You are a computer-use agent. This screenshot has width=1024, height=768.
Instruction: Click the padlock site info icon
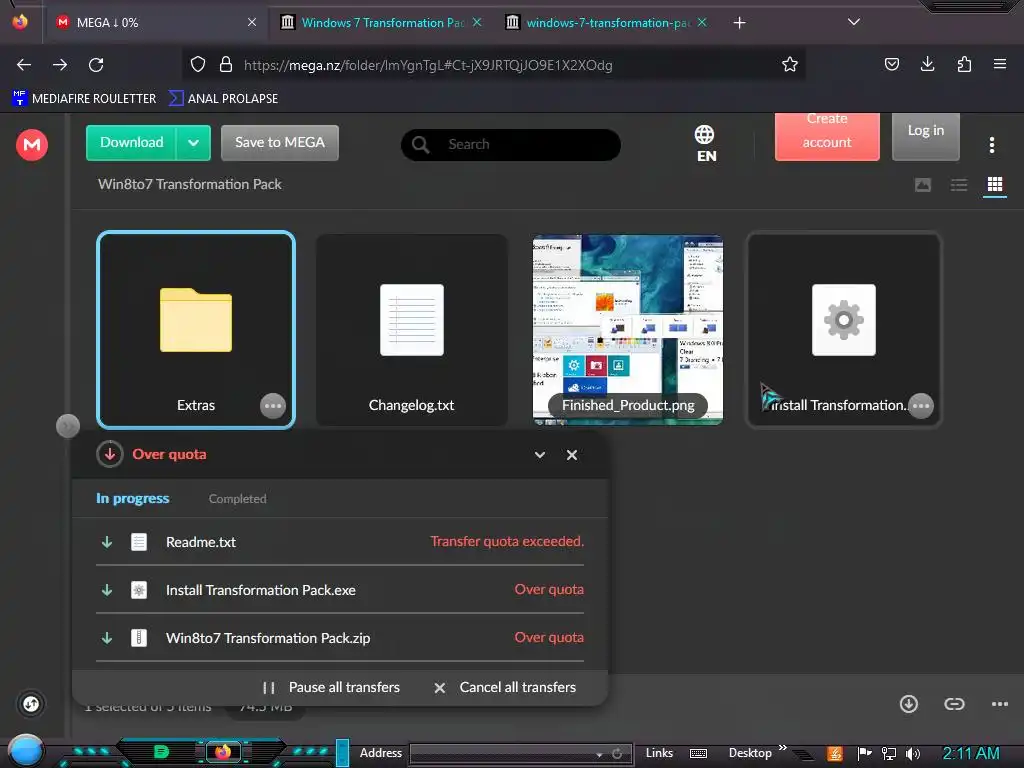click(226, 64)
